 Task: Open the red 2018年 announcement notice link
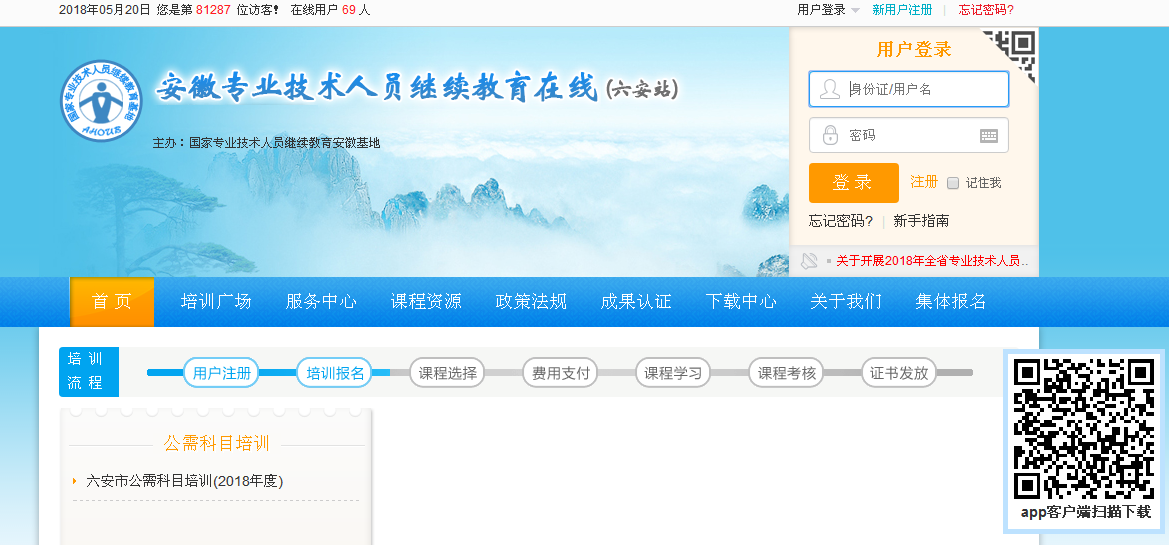tap(932, 261)
